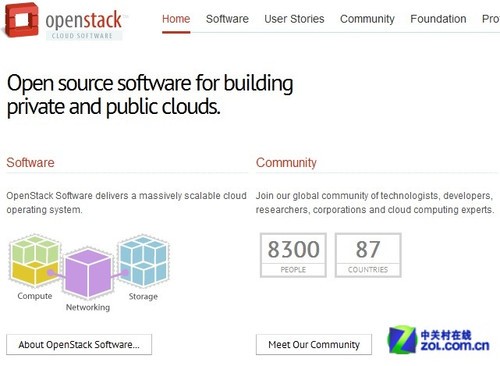The width and height of the screenshot is (500, 366).
Task: Click the purple Networking cube icon
Action: (x=88, y=273)
